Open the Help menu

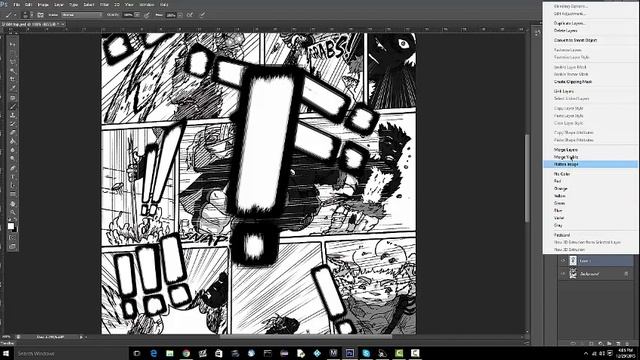point(164,4)
